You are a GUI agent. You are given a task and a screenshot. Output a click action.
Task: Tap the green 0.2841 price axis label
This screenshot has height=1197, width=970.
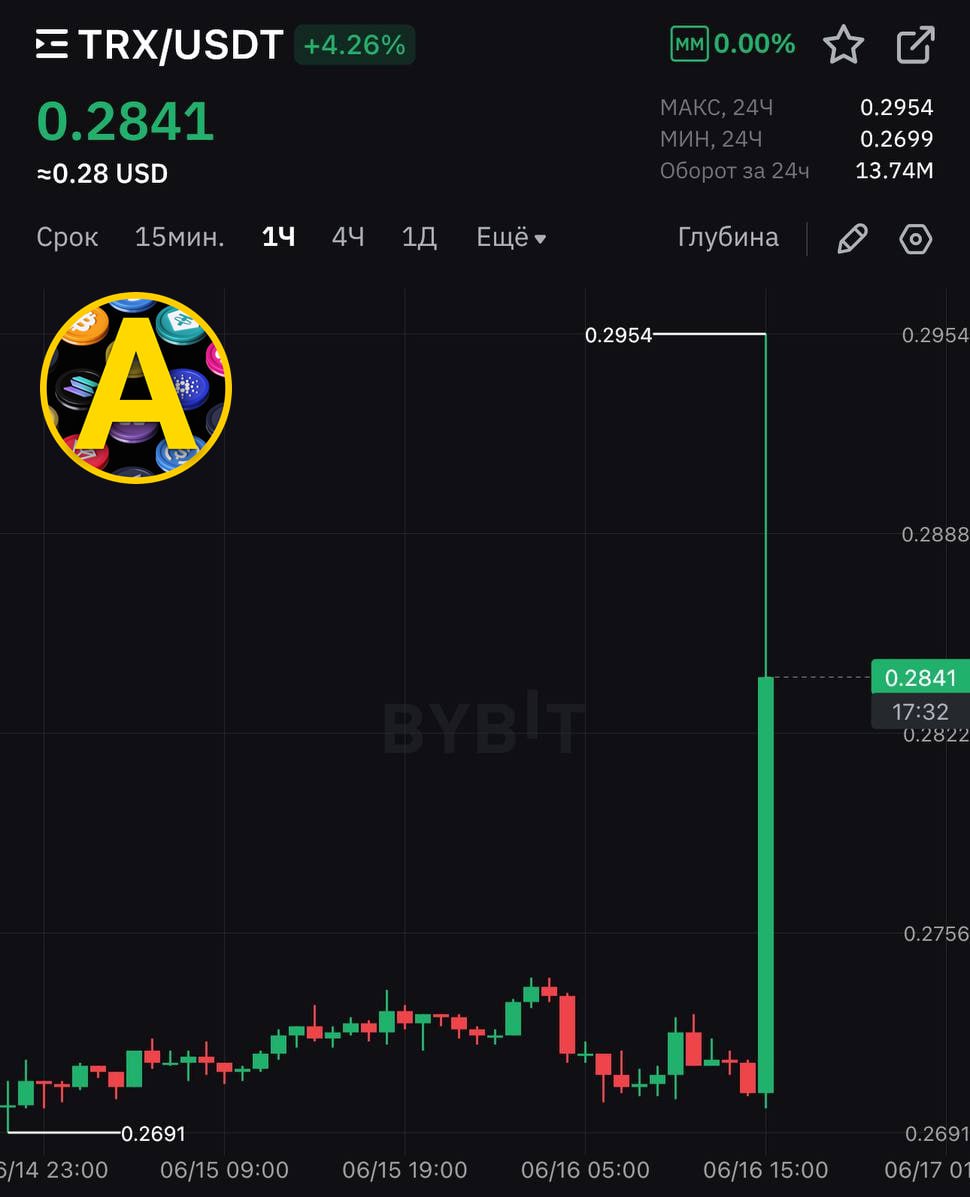(x=920, y=677)
